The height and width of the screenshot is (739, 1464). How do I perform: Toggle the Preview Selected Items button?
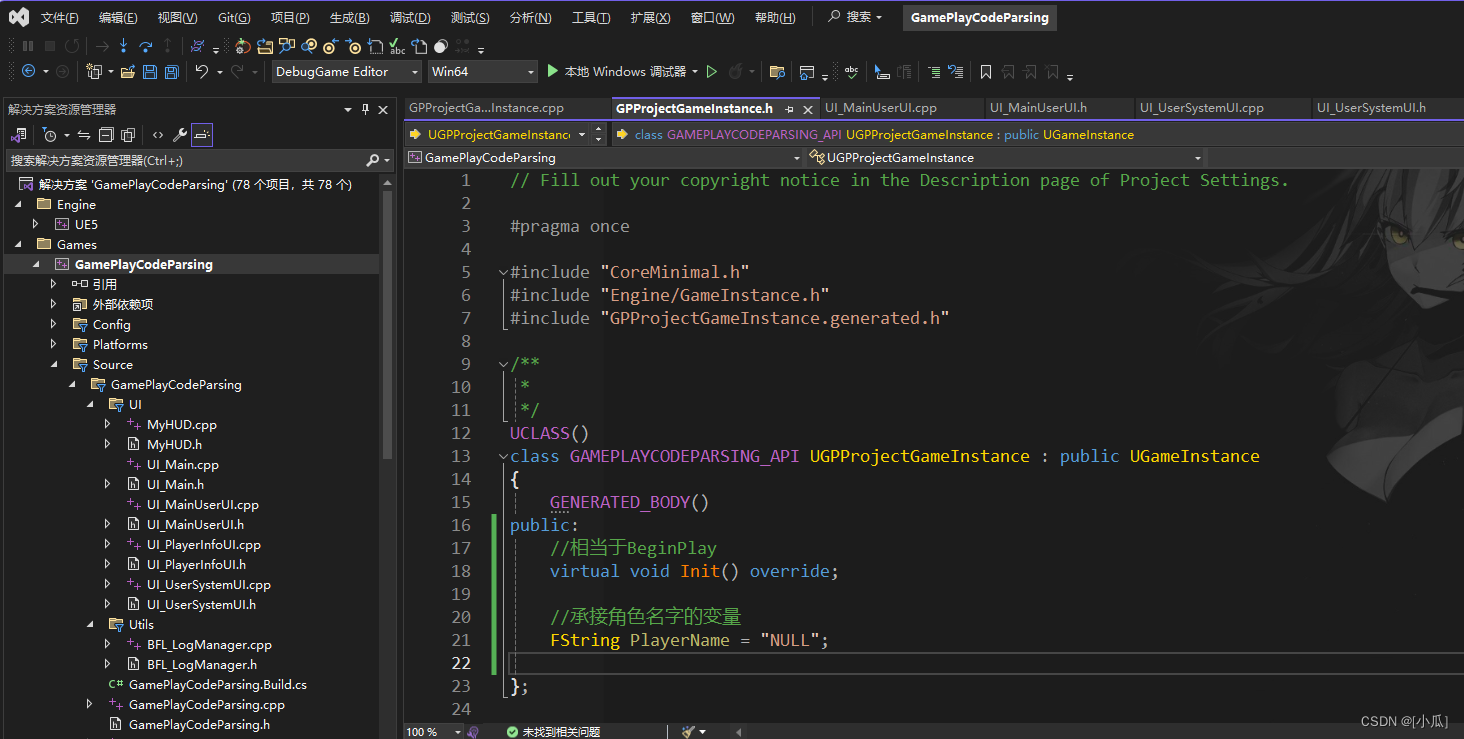tap(202, 135)
